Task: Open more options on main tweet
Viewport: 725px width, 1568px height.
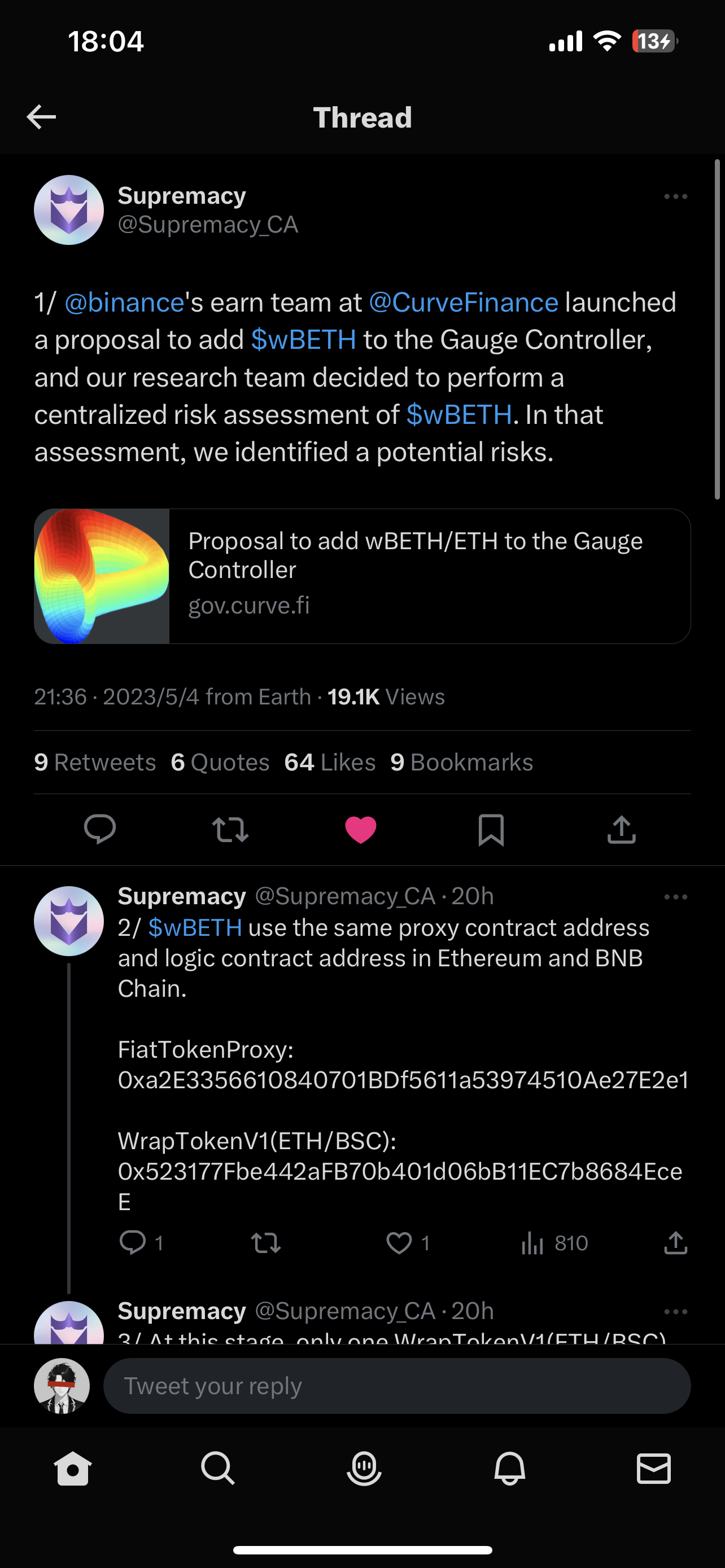Action: 675,196
